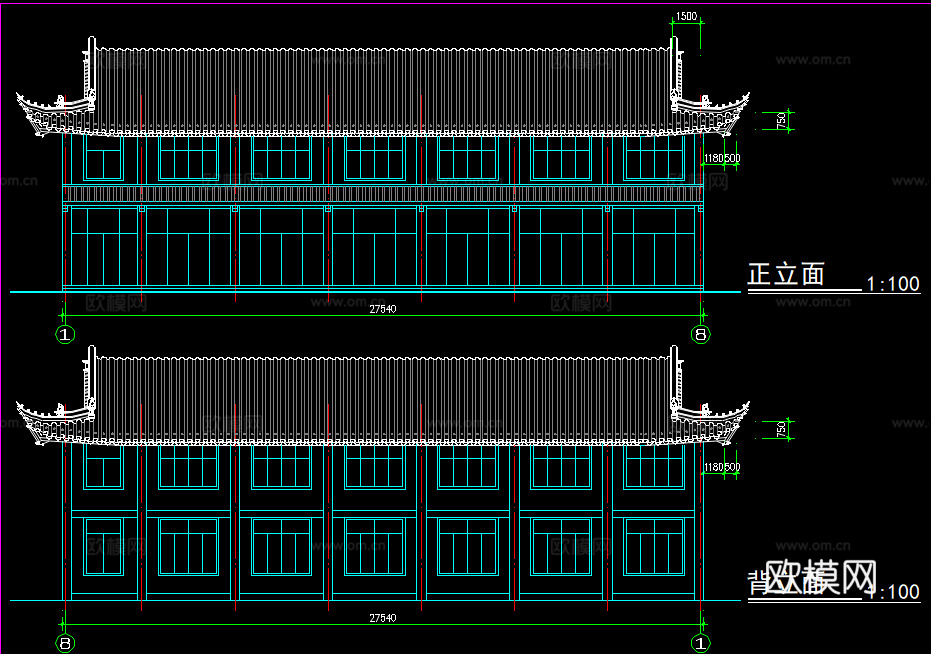Select the 27540 overall dimension under back elevation
Image resolution: width=931 pixels, height=654 pixels.
click(x=381, y=617)
